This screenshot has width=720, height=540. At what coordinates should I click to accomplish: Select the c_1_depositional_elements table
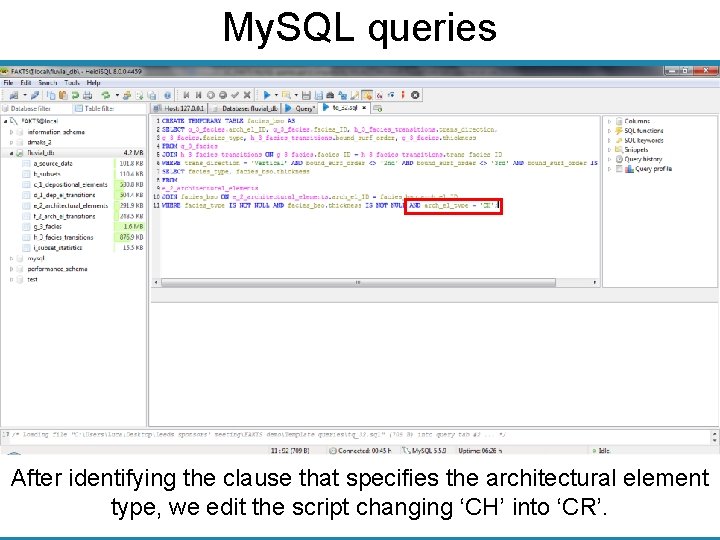pyautogui.click(x=70, y=185)
